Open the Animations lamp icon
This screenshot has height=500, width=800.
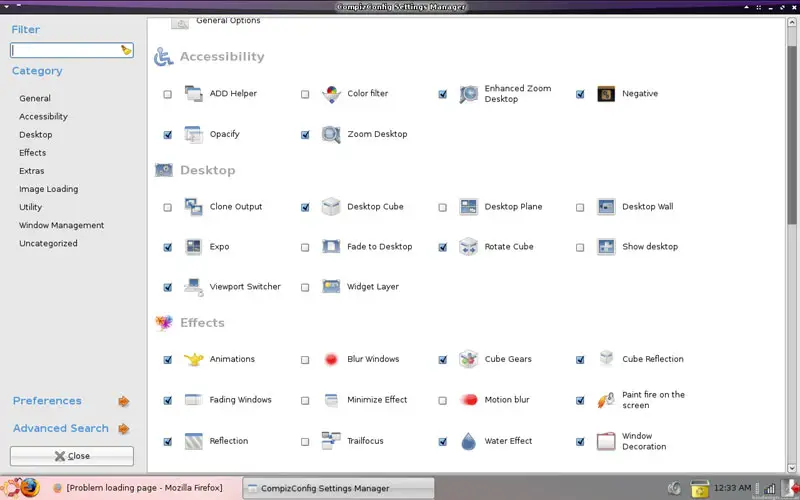tap(193, 359)
